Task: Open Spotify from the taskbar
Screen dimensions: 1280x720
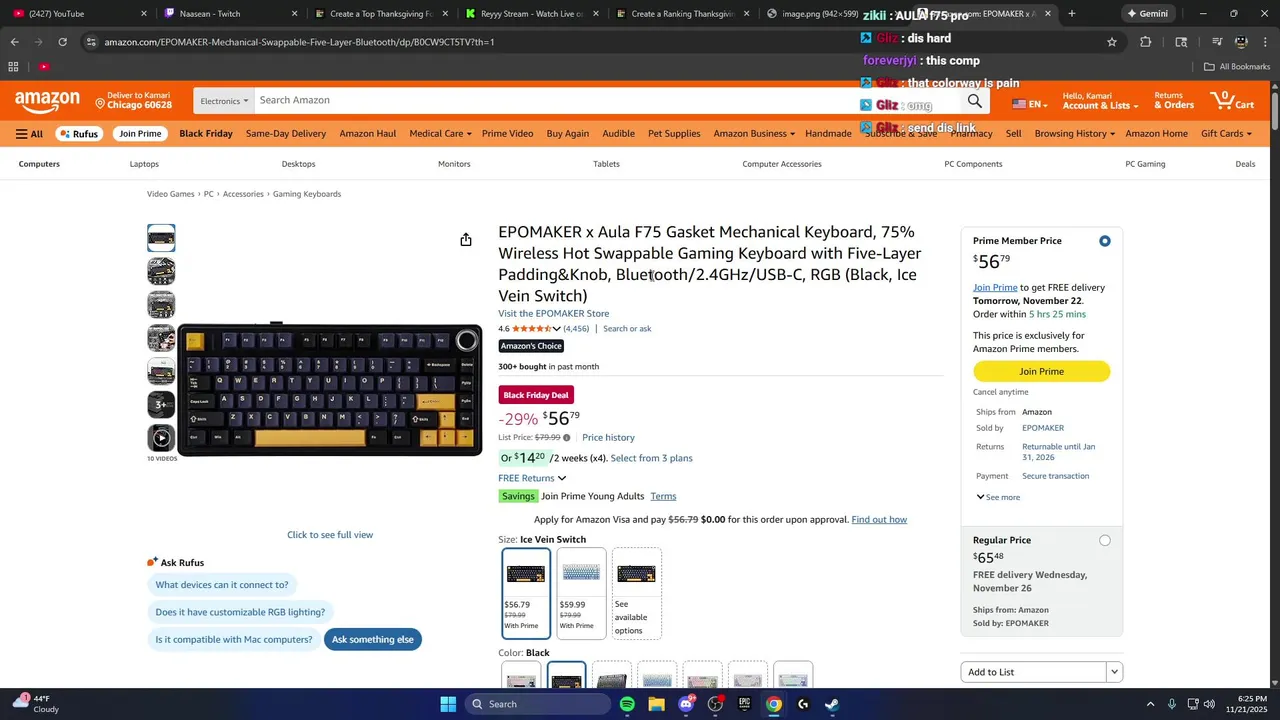Action: coord(627,704)
